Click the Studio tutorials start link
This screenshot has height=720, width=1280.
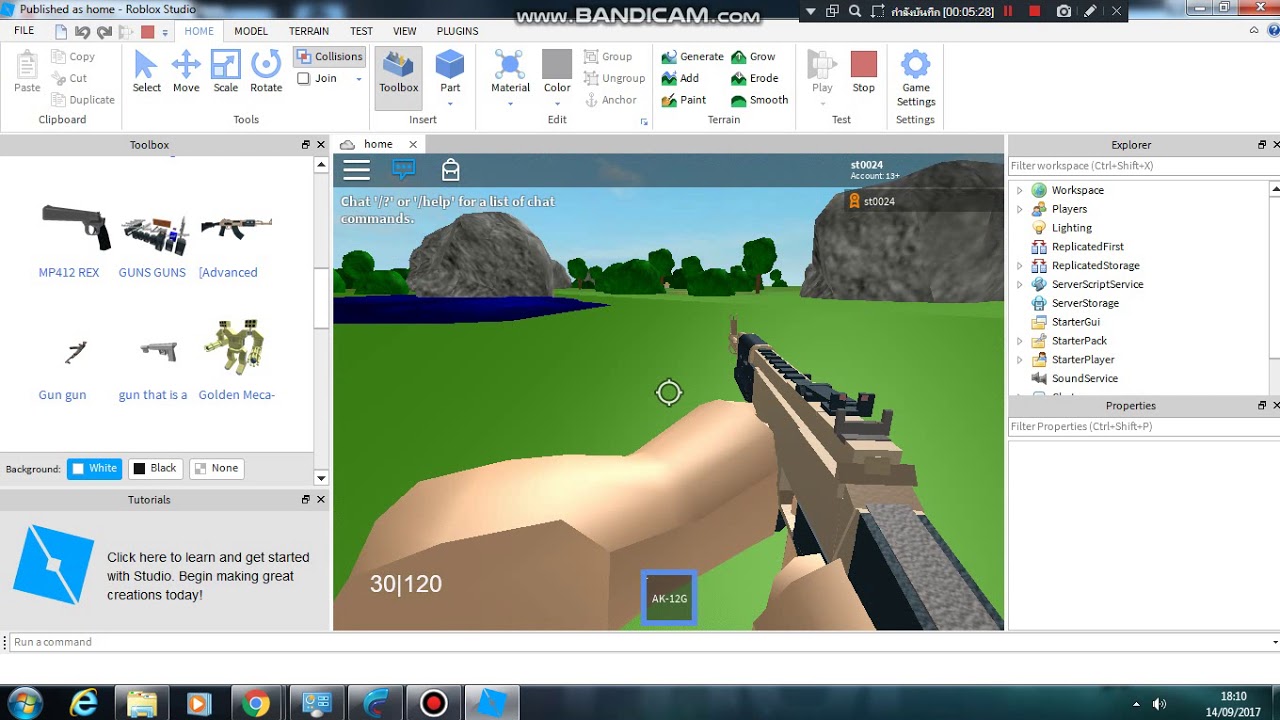coord(208,576)
